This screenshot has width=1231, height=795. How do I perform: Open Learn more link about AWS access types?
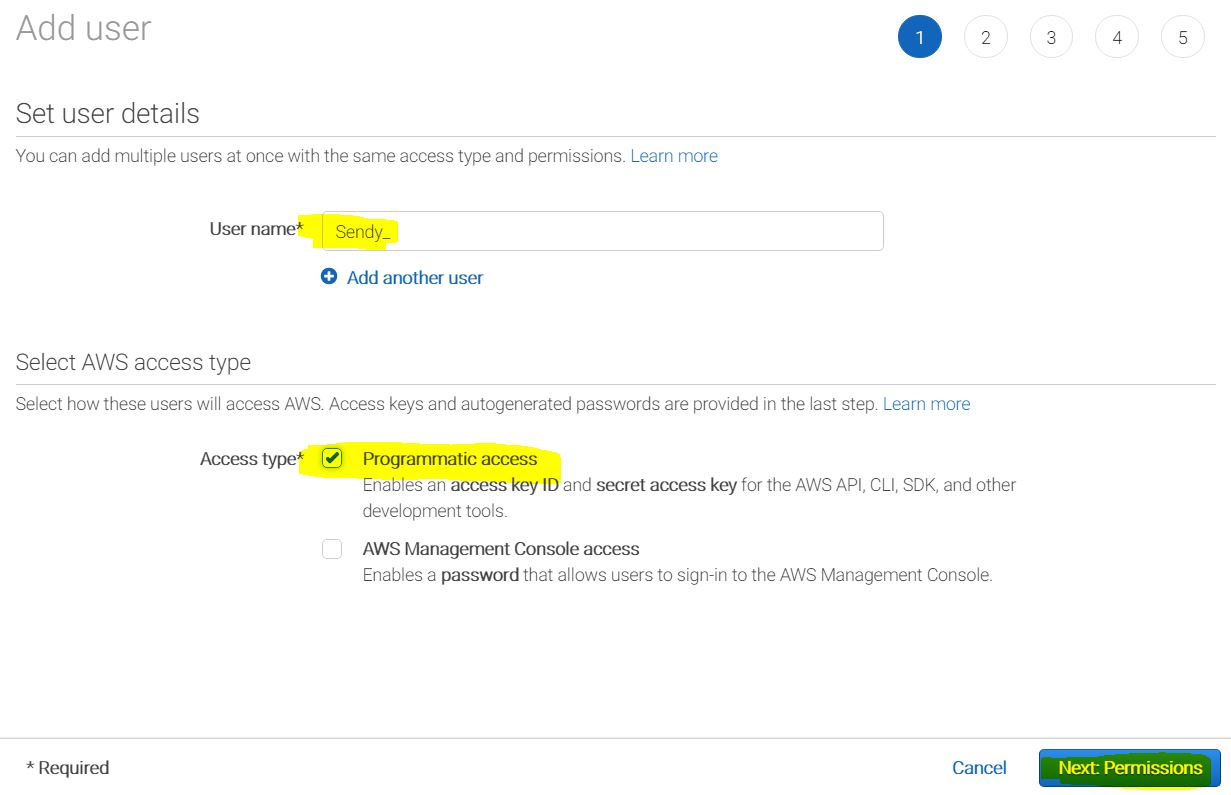(x=926, y=404)
